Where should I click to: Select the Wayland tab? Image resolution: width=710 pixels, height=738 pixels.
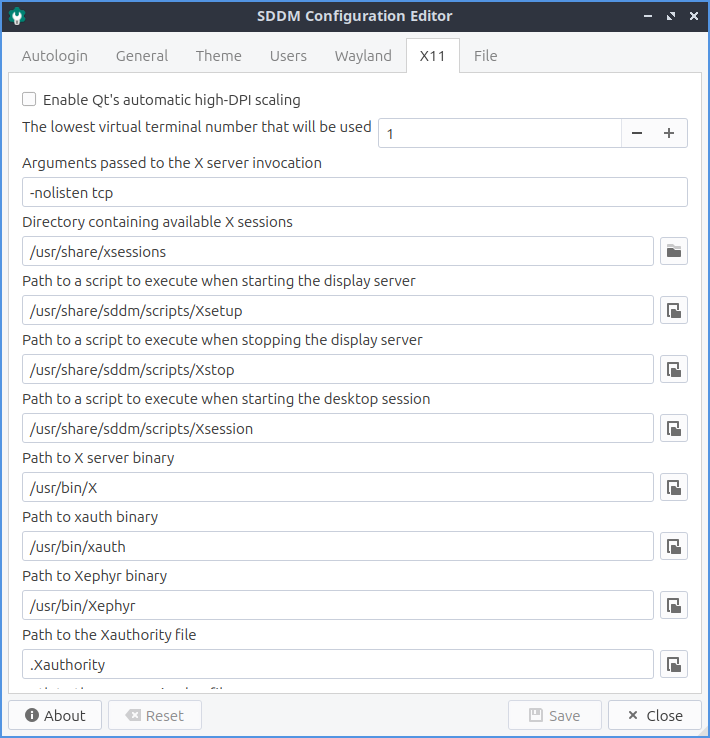(x=363, y=56)
